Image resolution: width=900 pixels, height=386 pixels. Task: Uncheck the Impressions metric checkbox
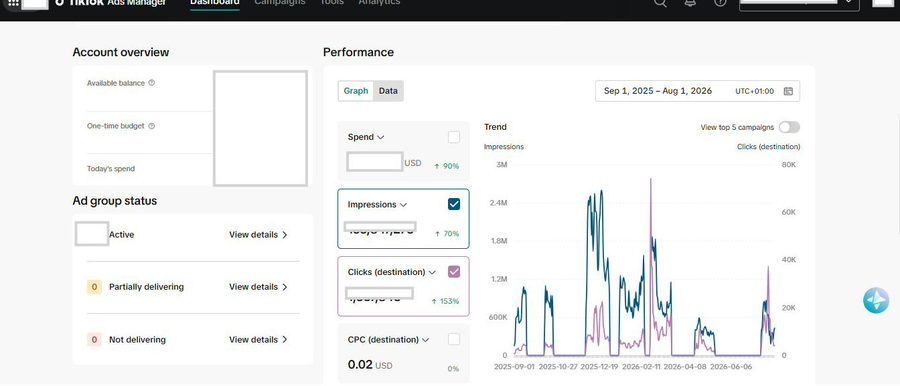(453, 204)
